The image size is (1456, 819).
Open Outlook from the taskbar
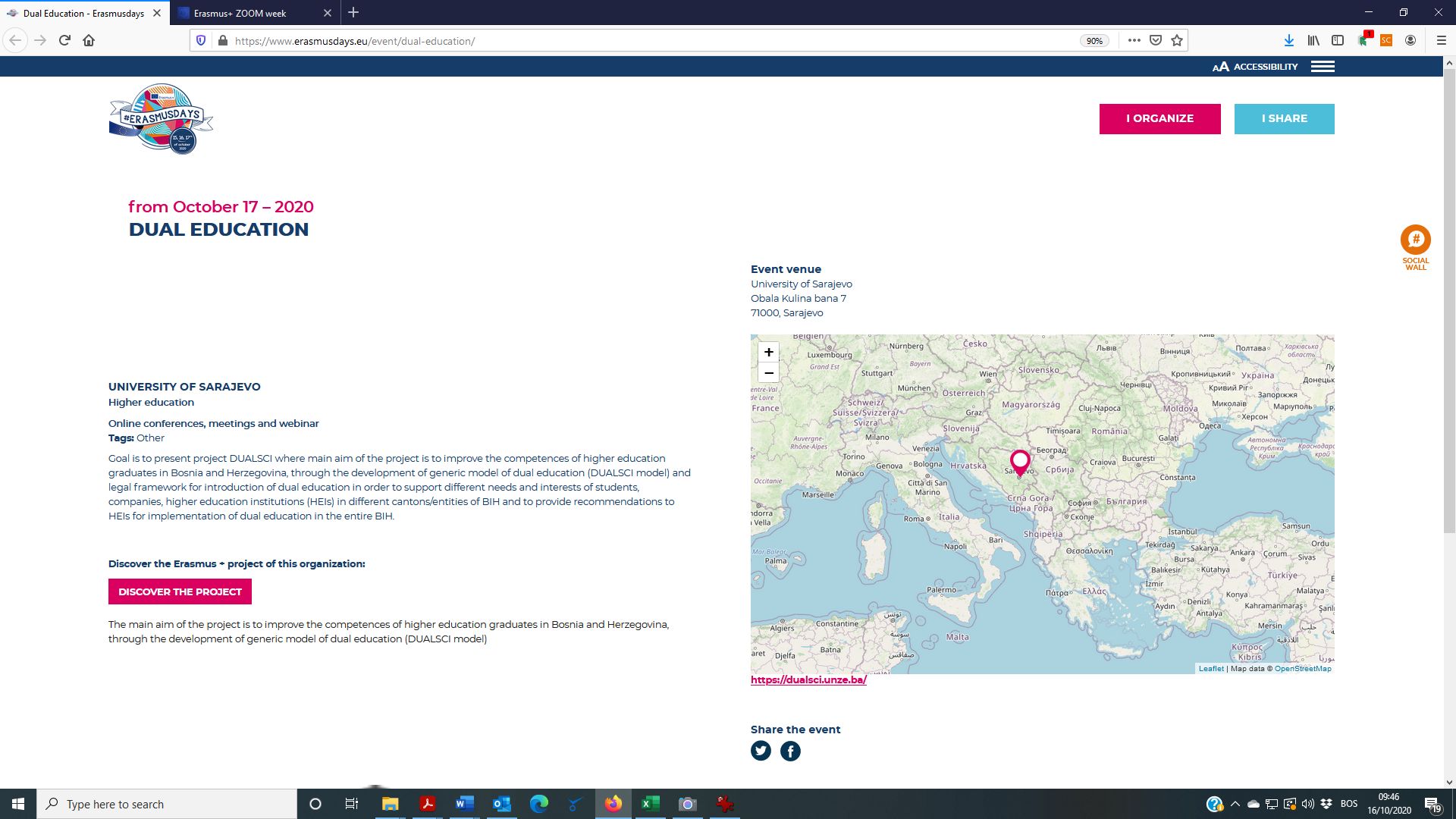point(501,804)
